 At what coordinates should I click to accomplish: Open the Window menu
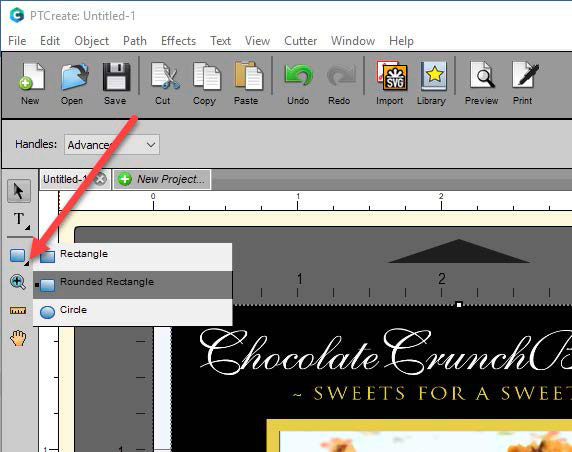(353, 41)
